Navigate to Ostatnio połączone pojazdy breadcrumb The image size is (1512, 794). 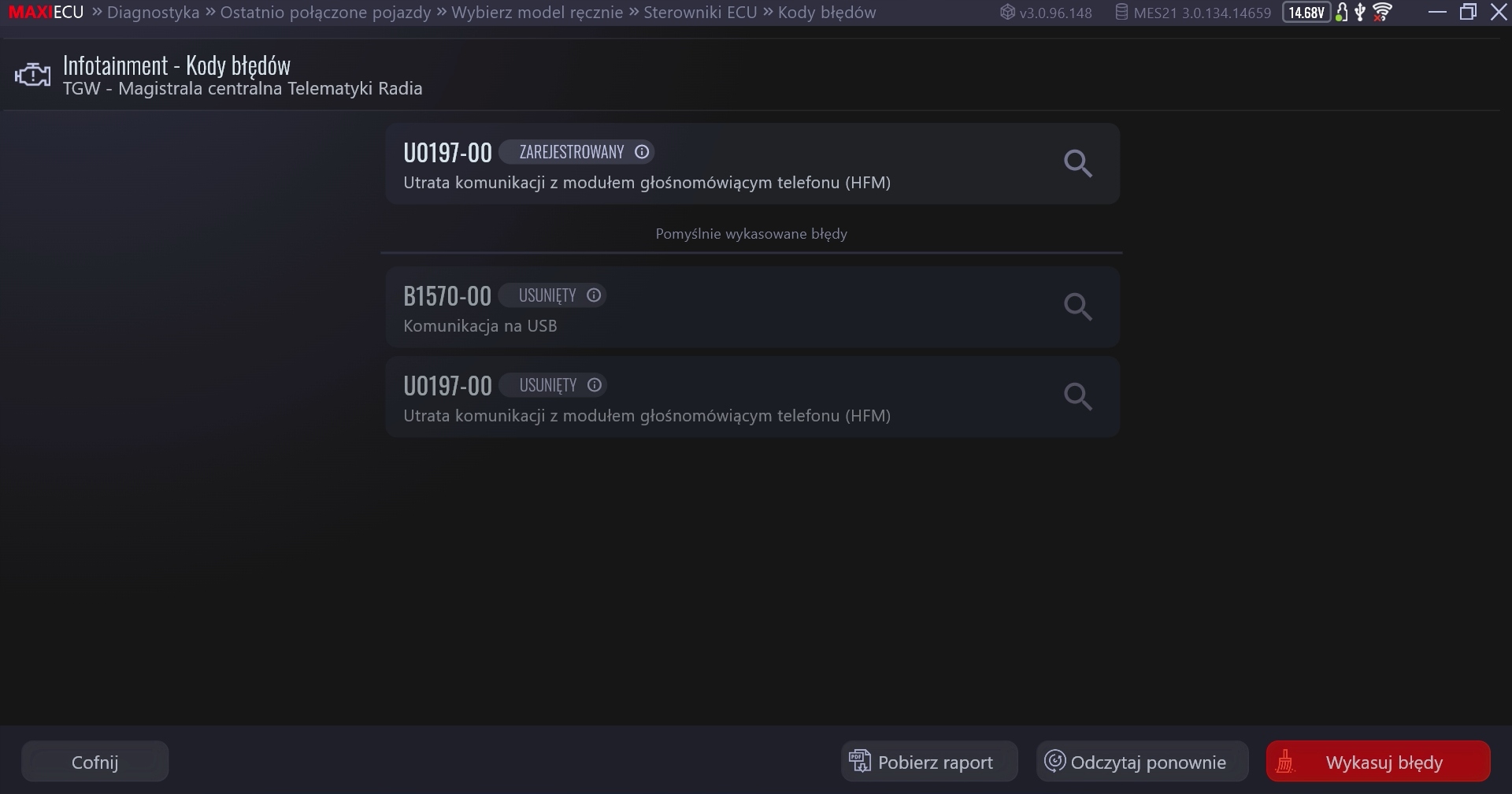(325, 13)
